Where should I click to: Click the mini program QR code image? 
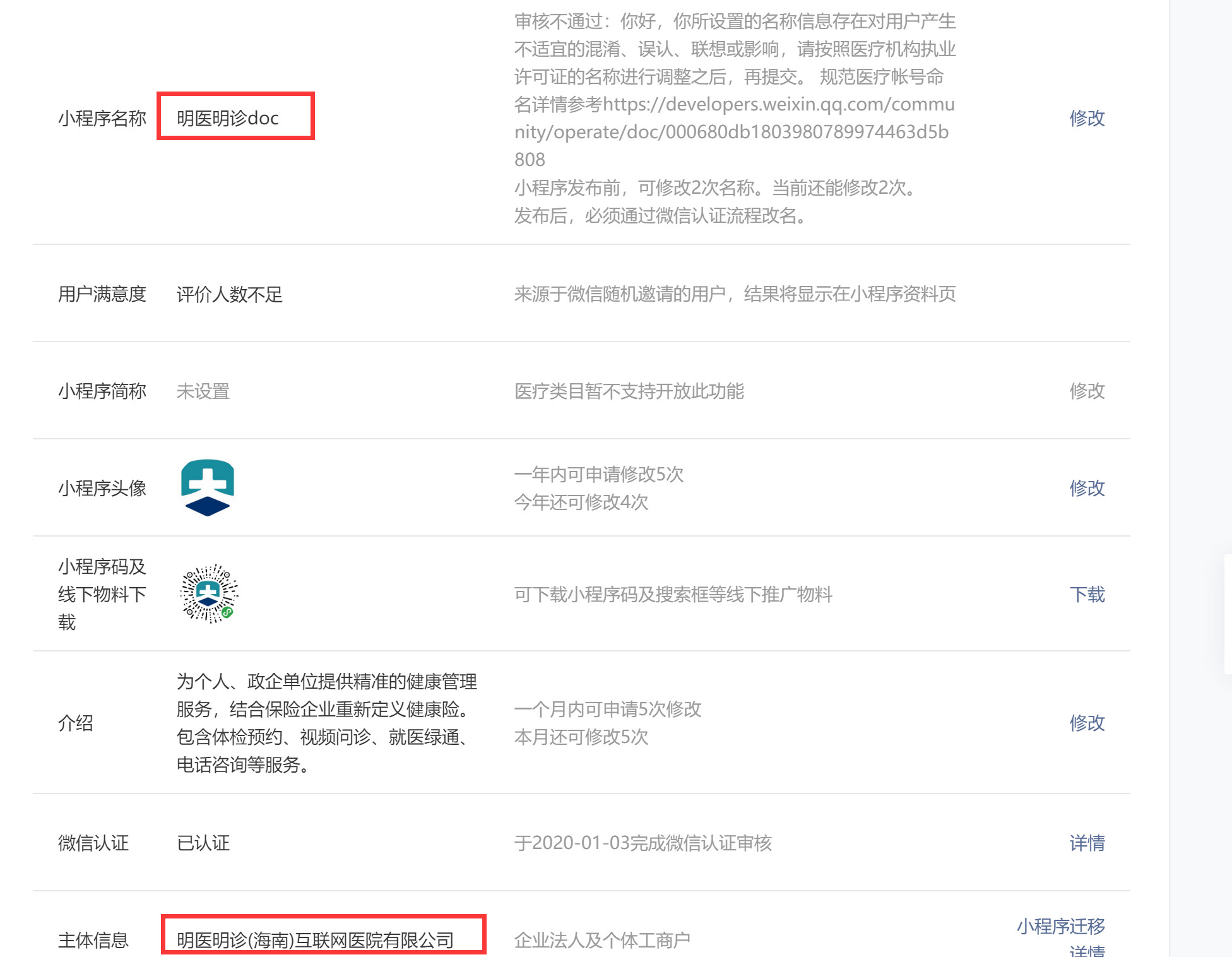pyautogui.click(x=209, y=593)
